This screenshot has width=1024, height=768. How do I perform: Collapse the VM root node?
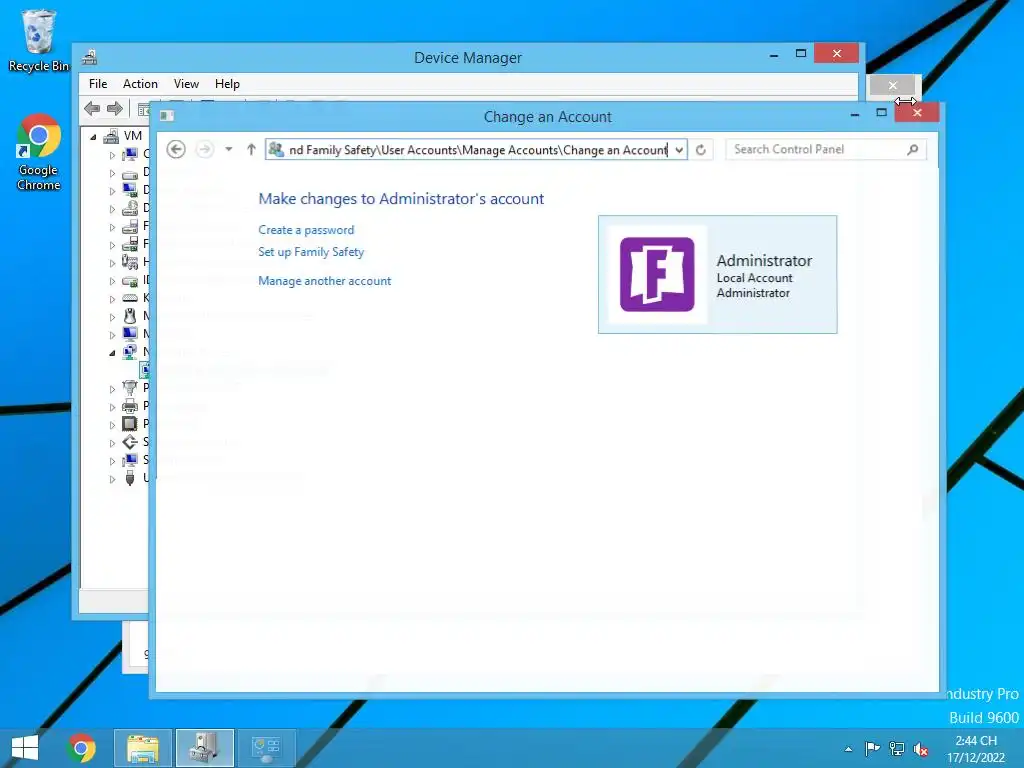93,137
